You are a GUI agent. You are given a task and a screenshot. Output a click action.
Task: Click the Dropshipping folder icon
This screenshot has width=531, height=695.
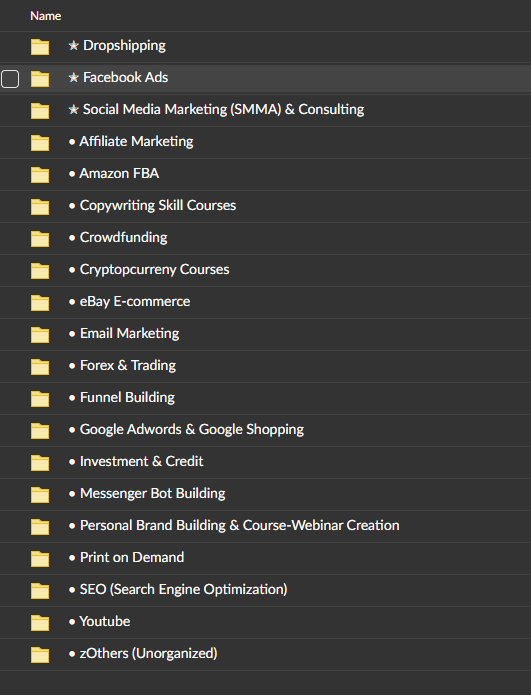click(x=40, y=47)
